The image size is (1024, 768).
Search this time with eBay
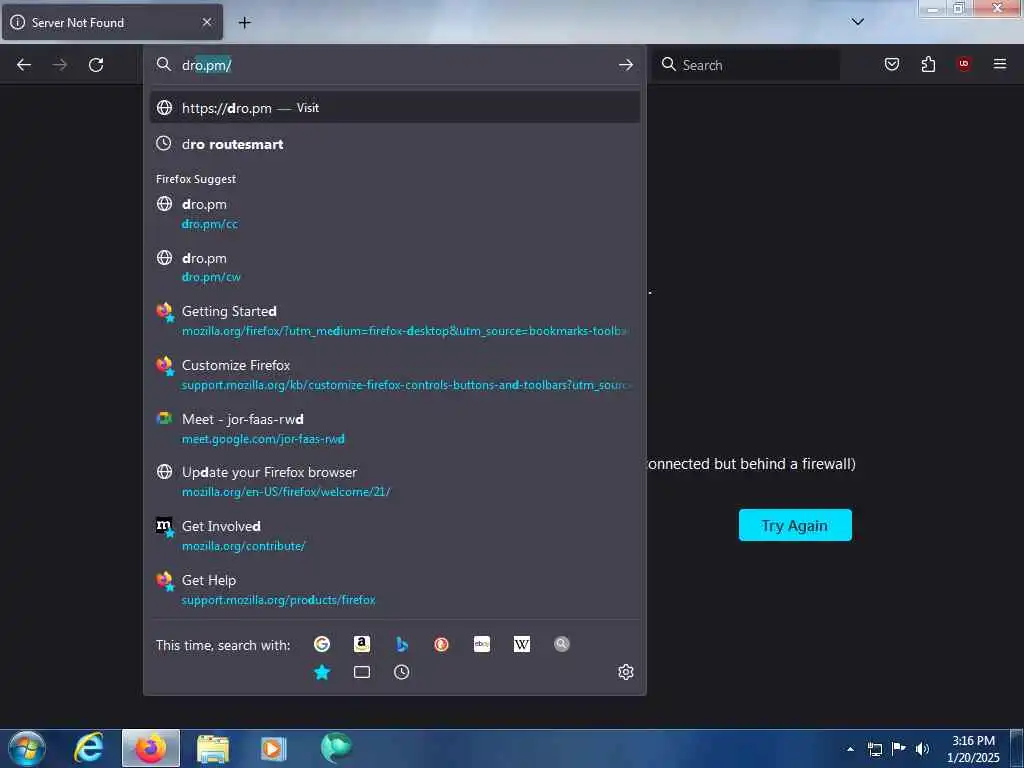click(x=482, y=645)
